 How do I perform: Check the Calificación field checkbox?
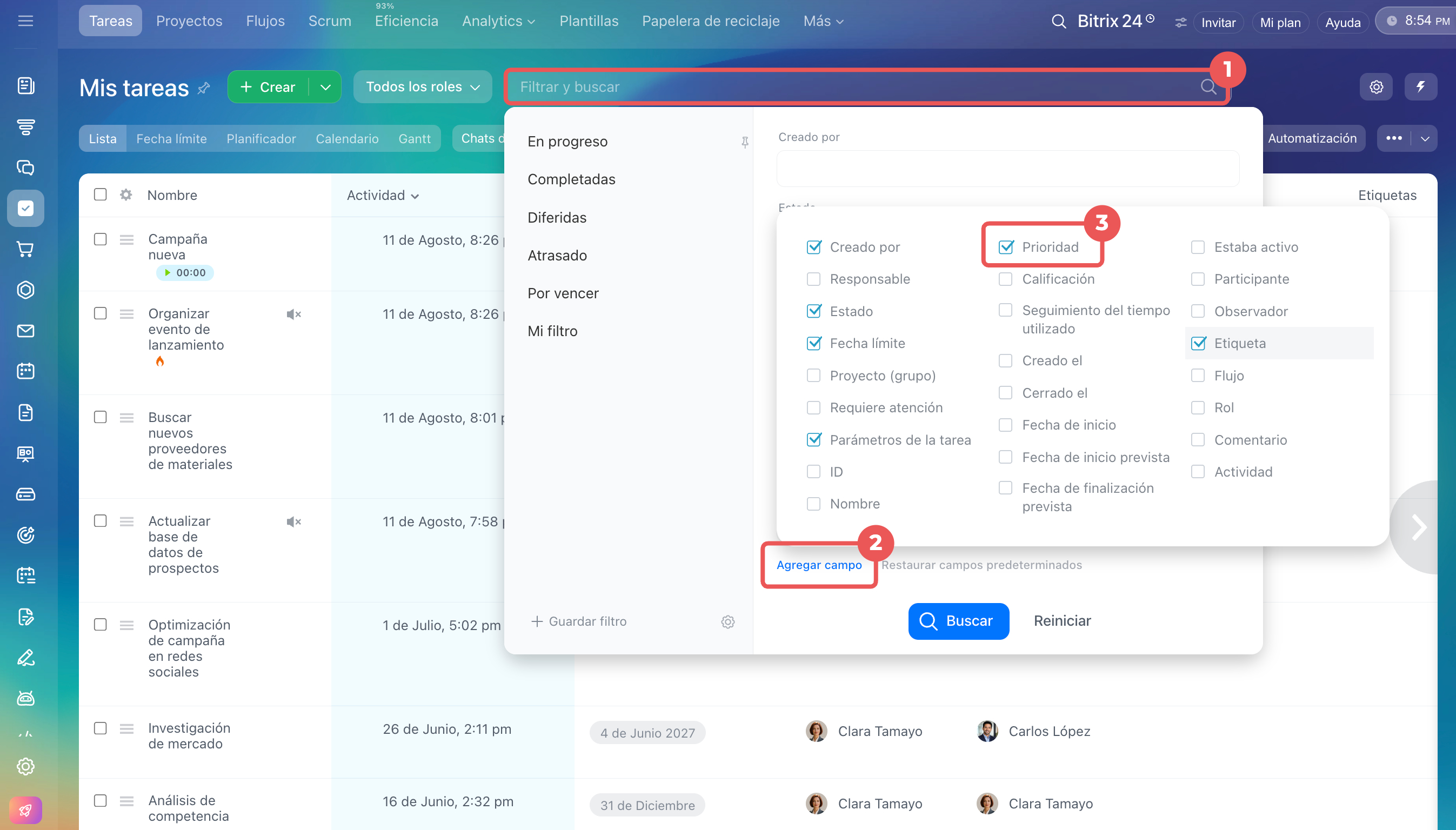(1006, 279)
